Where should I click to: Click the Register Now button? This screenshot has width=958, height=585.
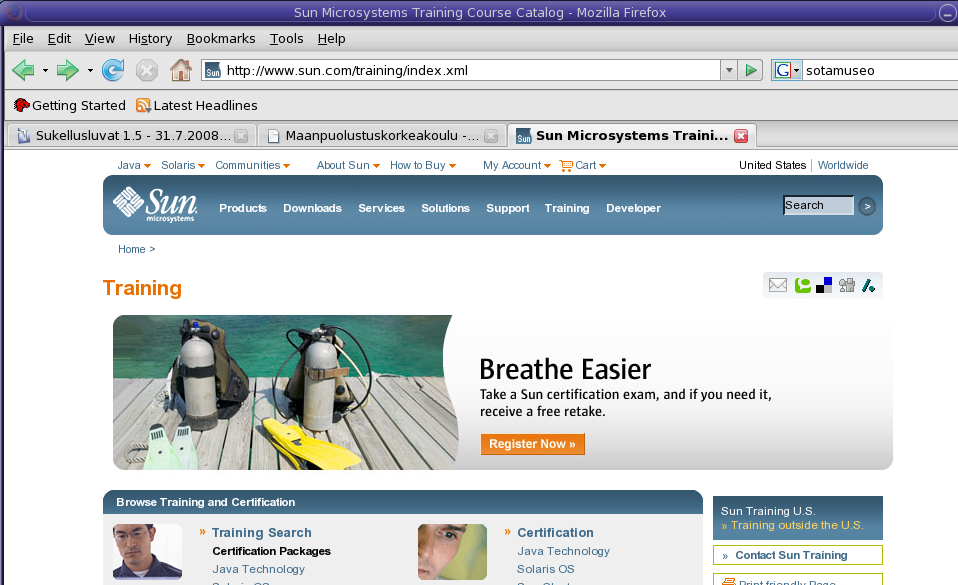click(533, 444)
